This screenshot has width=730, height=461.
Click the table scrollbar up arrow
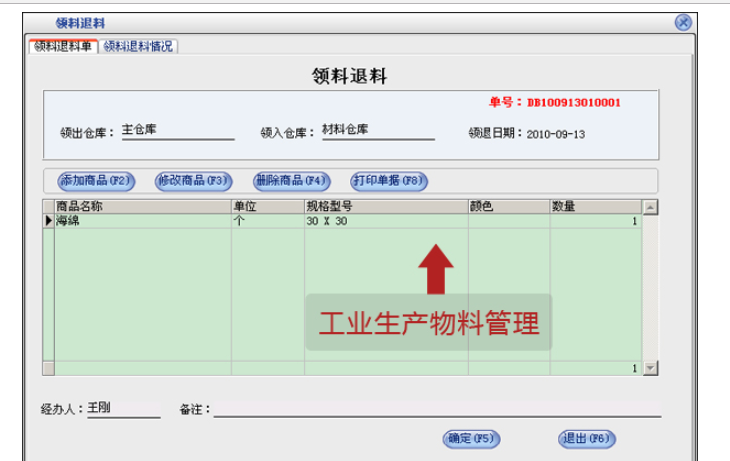650,207
